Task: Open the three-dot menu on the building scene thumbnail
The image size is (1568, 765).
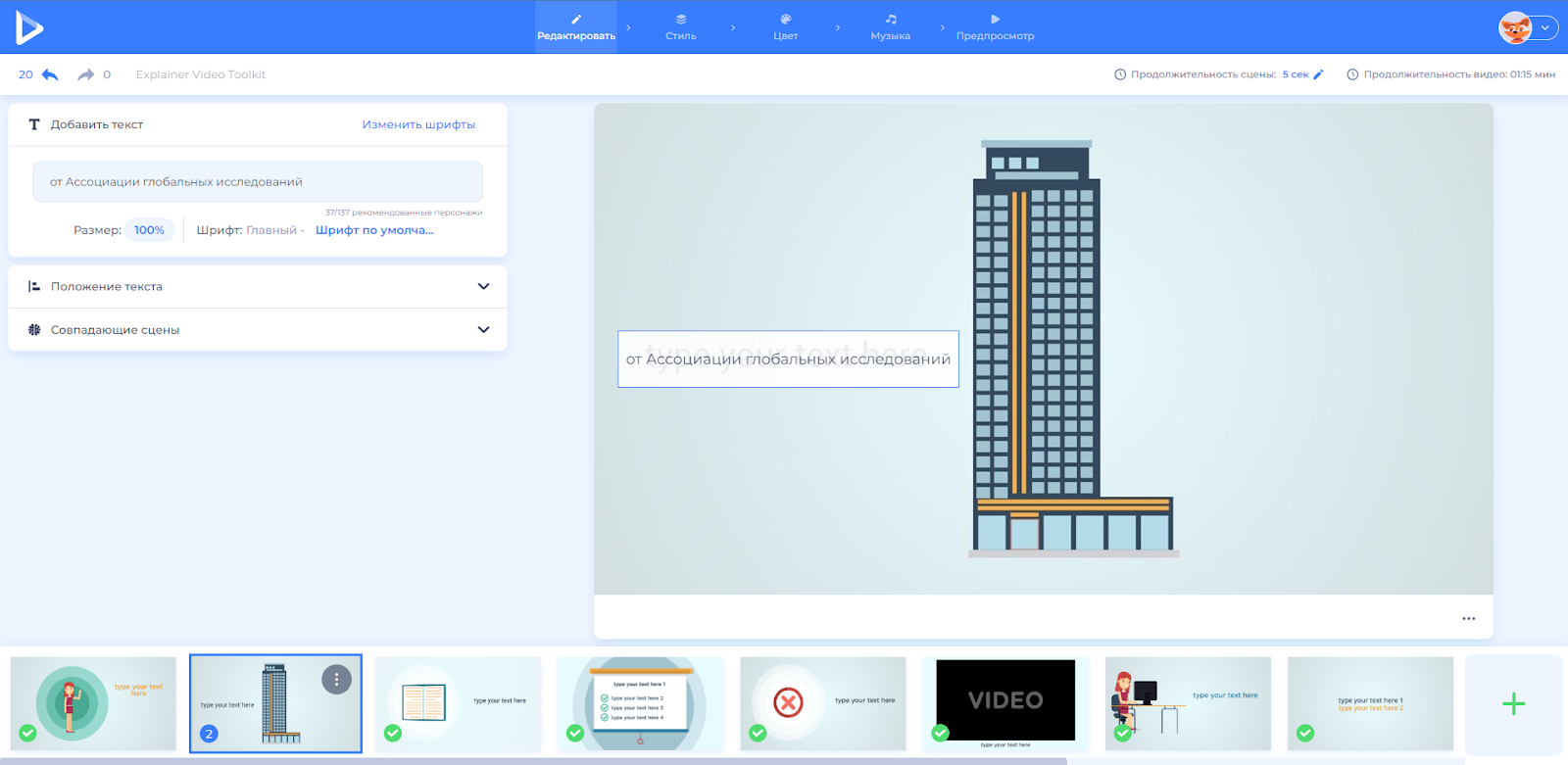Action: [336, 679]
